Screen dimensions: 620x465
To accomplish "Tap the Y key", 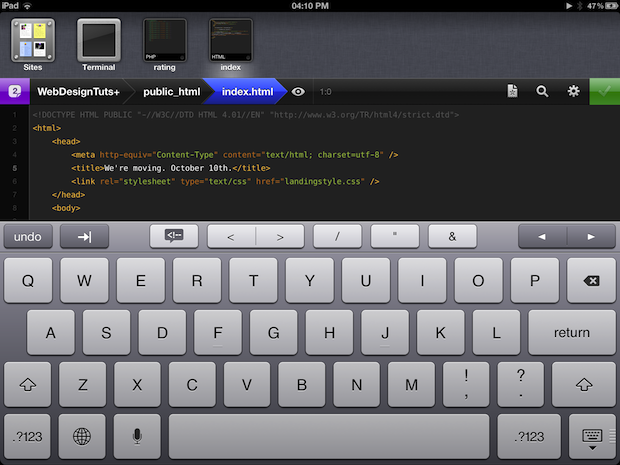I will click(310, 281).
